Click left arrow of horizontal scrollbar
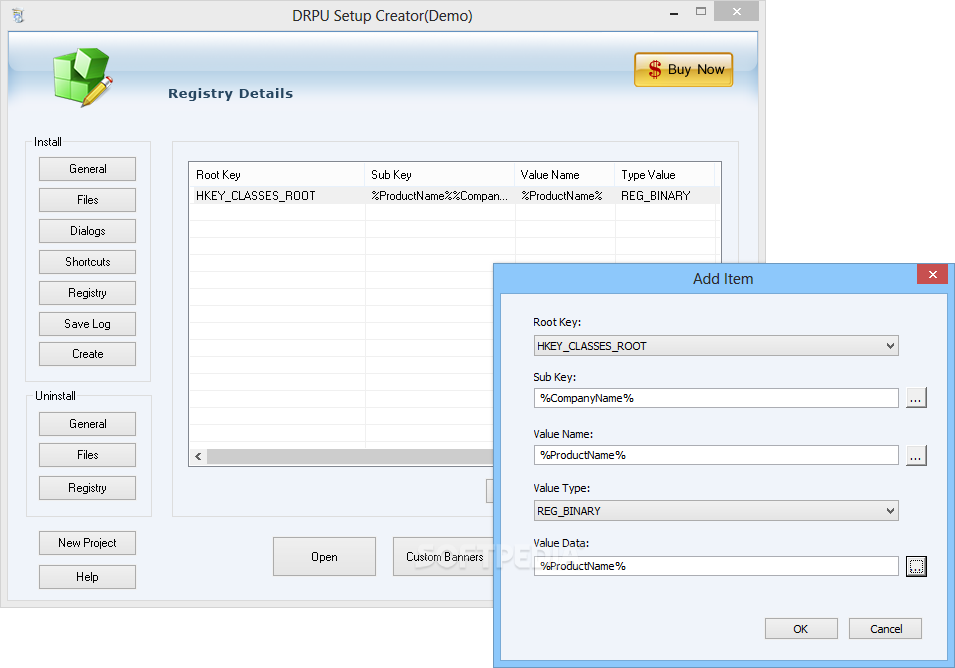Image resolution: width=955 pixels, height=668 pixels. pos(198,456)
